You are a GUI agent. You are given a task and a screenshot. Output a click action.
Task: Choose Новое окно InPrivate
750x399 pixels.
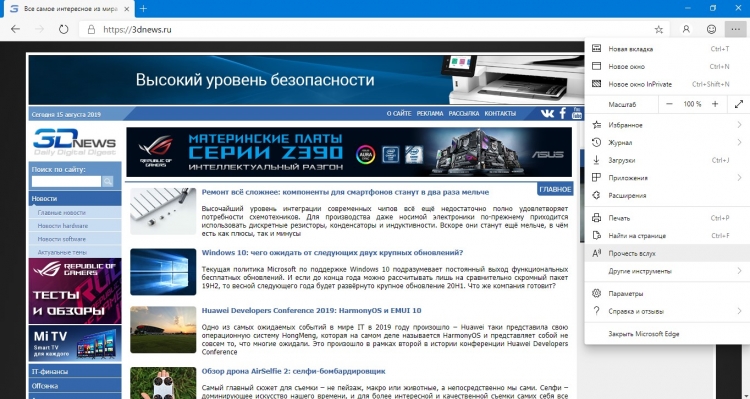coord(667,84)
